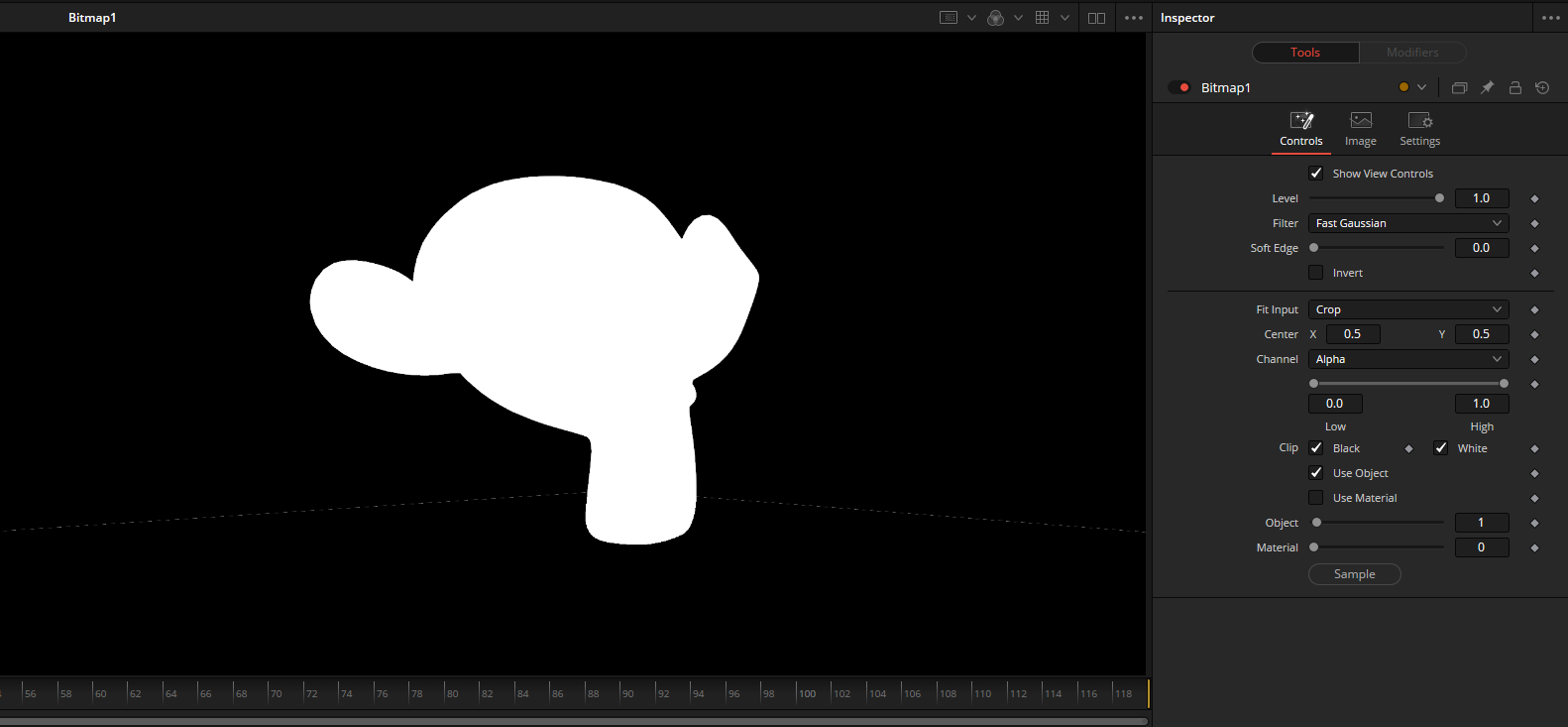Click the Low value field
The width and height of the screenshot is (1568, 727).
coord(1335,404)
